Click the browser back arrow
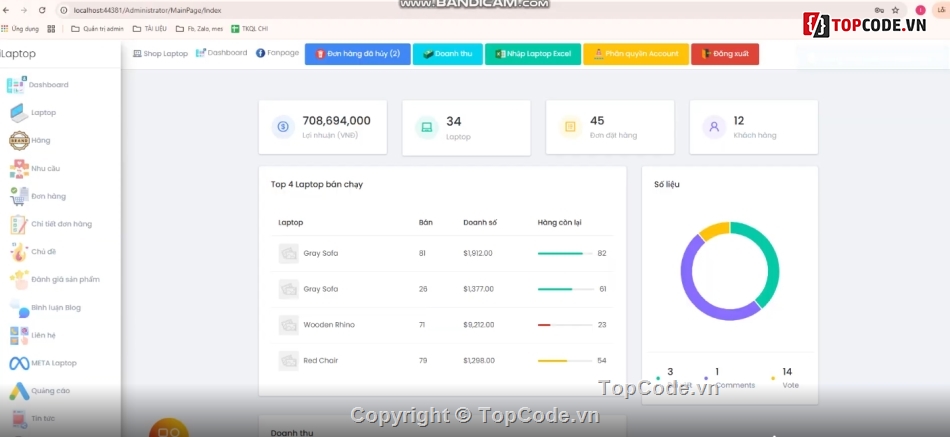Image resolution: width=950 pixels, height=437 pixels. (x=7, y=10)
